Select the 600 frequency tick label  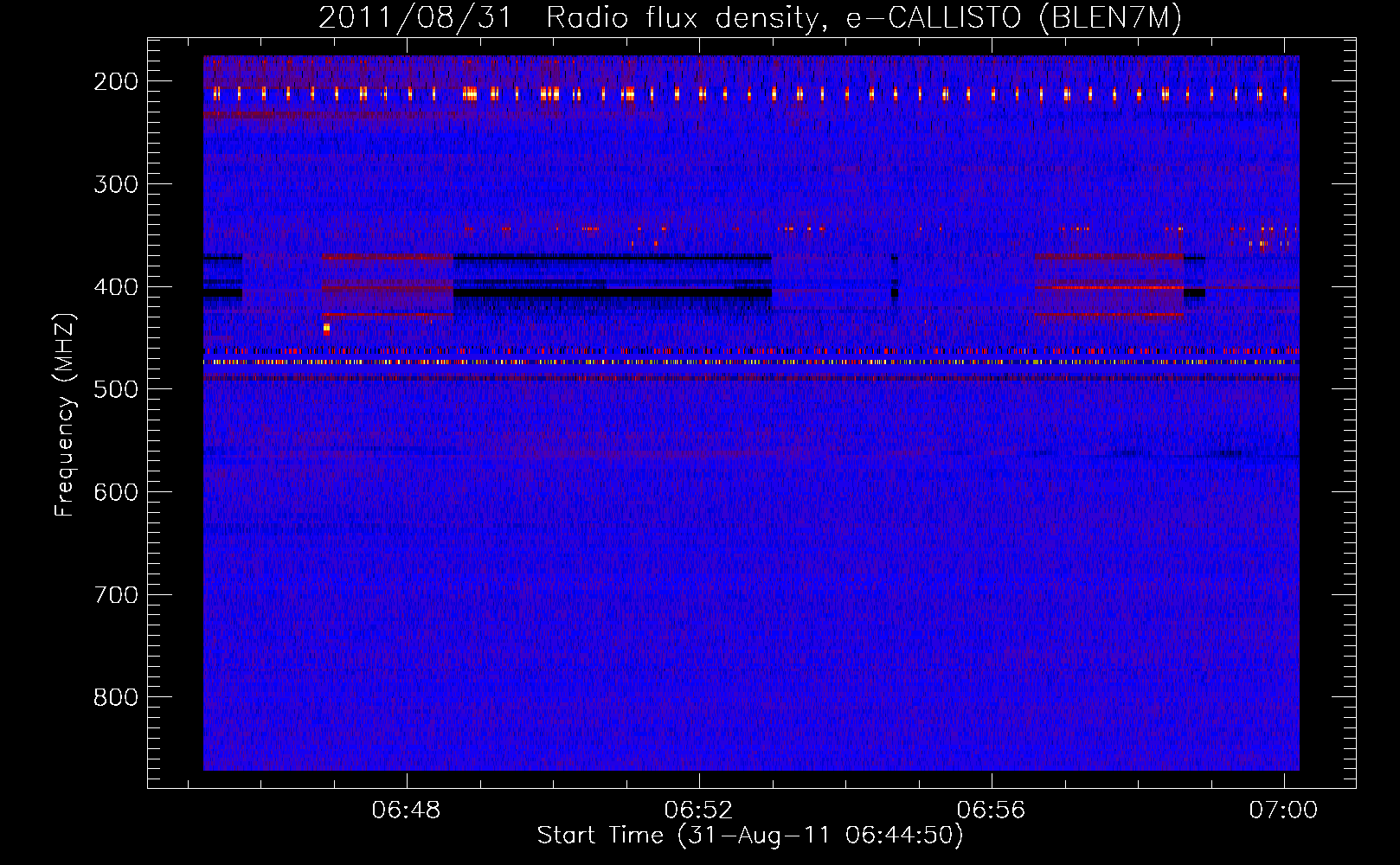point(116,492)
